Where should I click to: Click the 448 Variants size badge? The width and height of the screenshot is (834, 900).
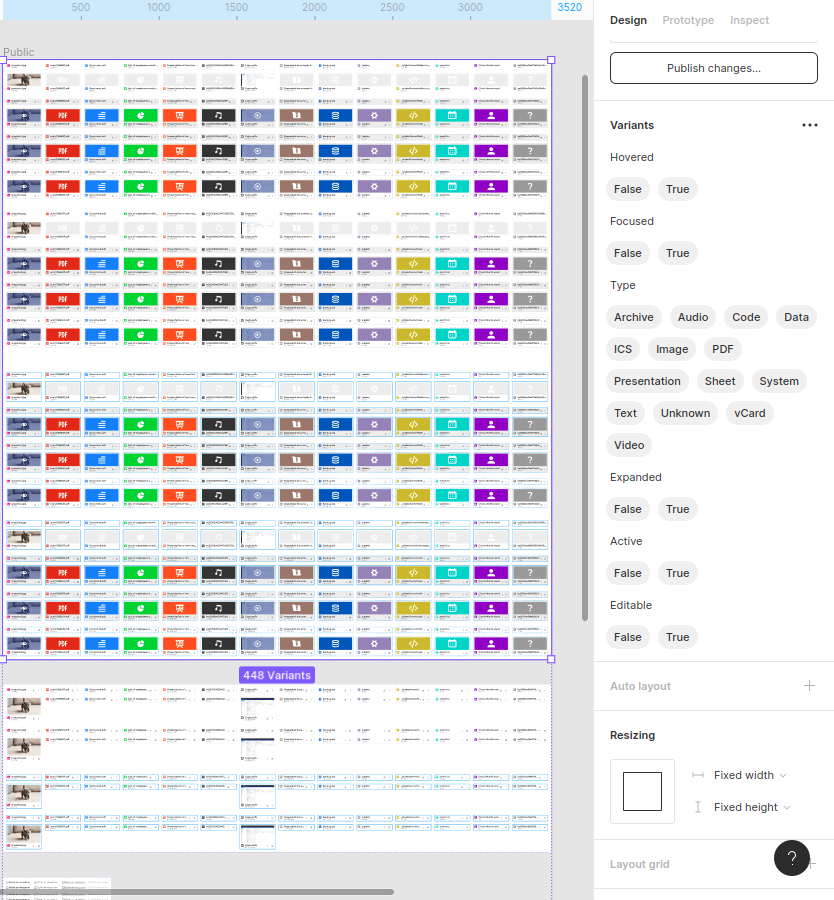coord(276,675)
